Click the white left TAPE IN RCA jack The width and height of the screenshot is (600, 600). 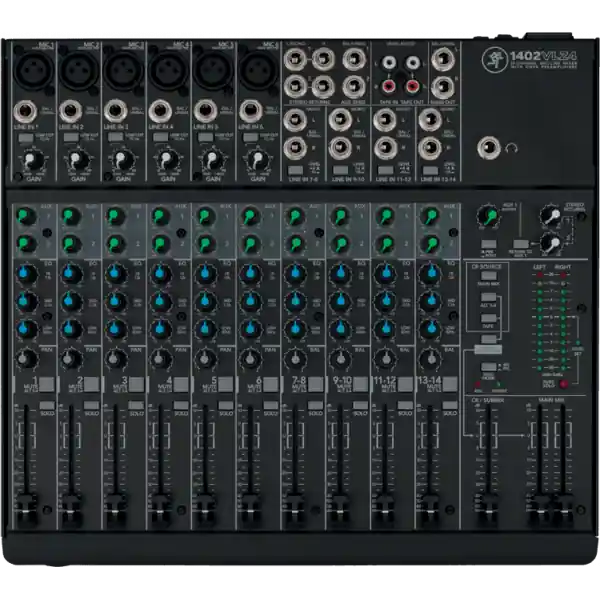point(389,62)
